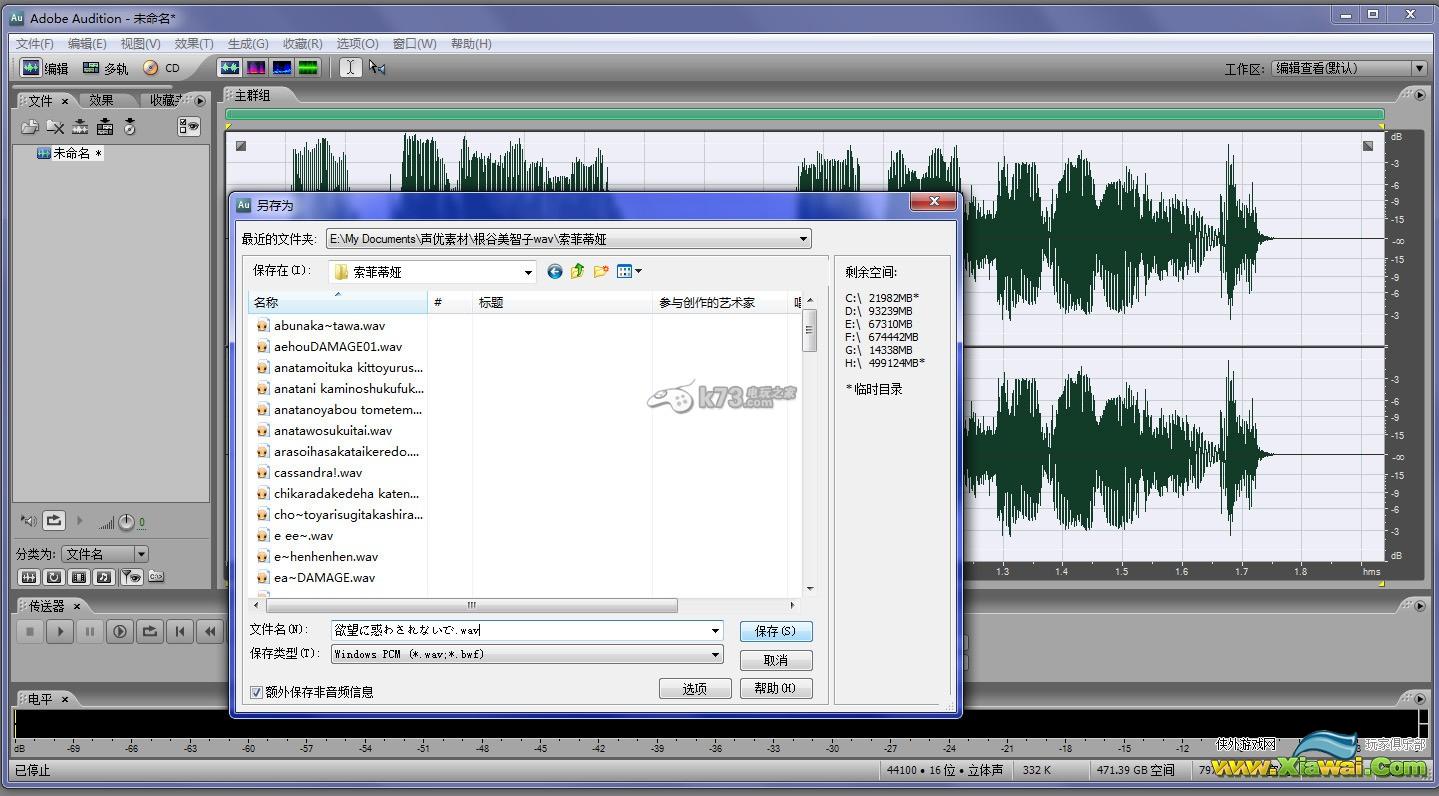Click the 取消 cancel button
Screen dimensions: 1439x796
776,660
